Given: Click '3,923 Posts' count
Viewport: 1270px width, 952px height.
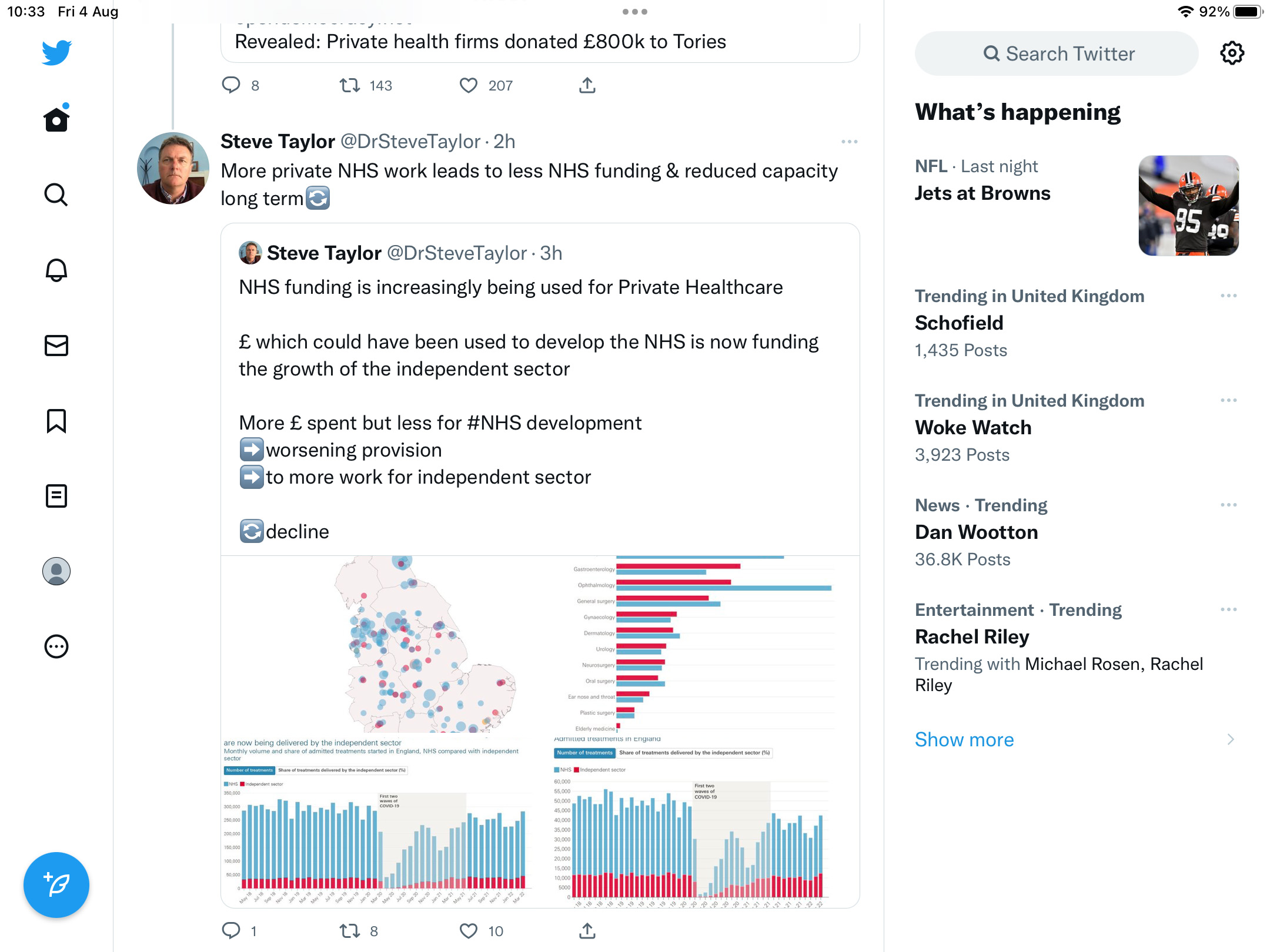Looking at the screenshot, I should (x=962, y=455).
